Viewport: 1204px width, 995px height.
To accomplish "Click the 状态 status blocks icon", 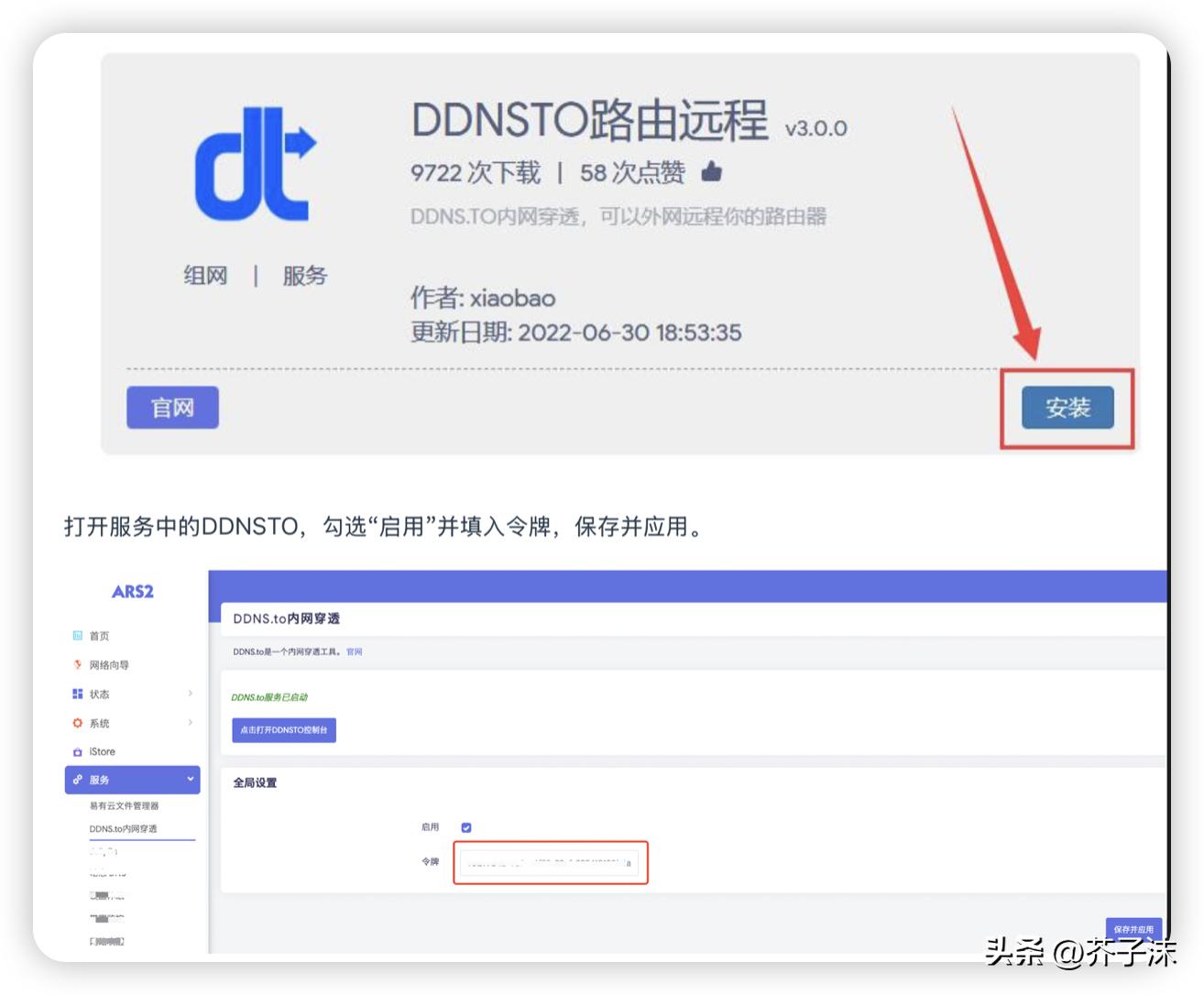I will click(78, 694).
